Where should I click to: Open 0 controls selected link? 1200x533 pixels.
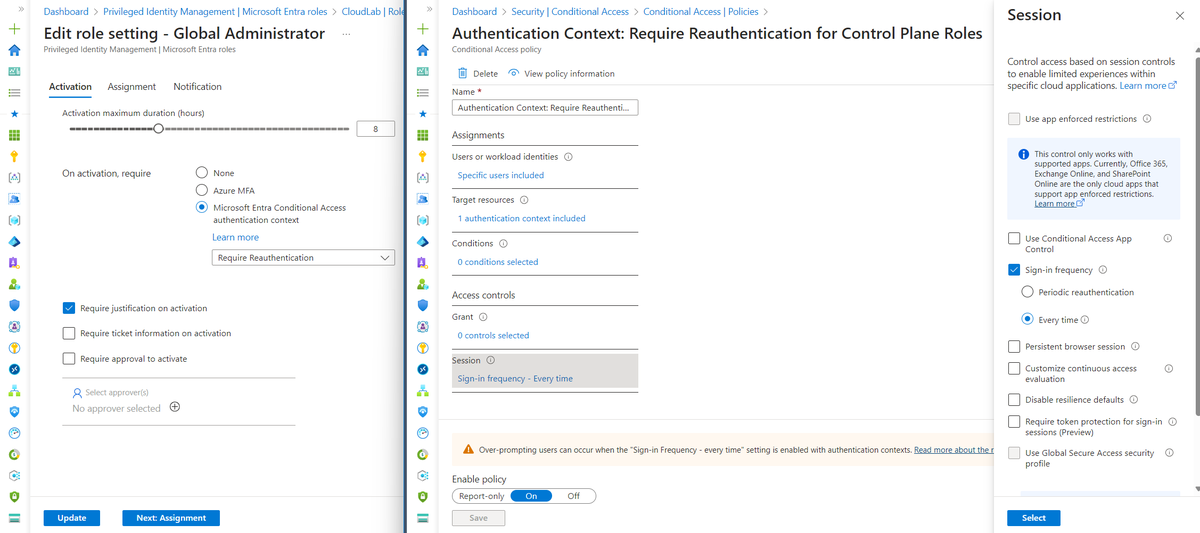(494, 335)
